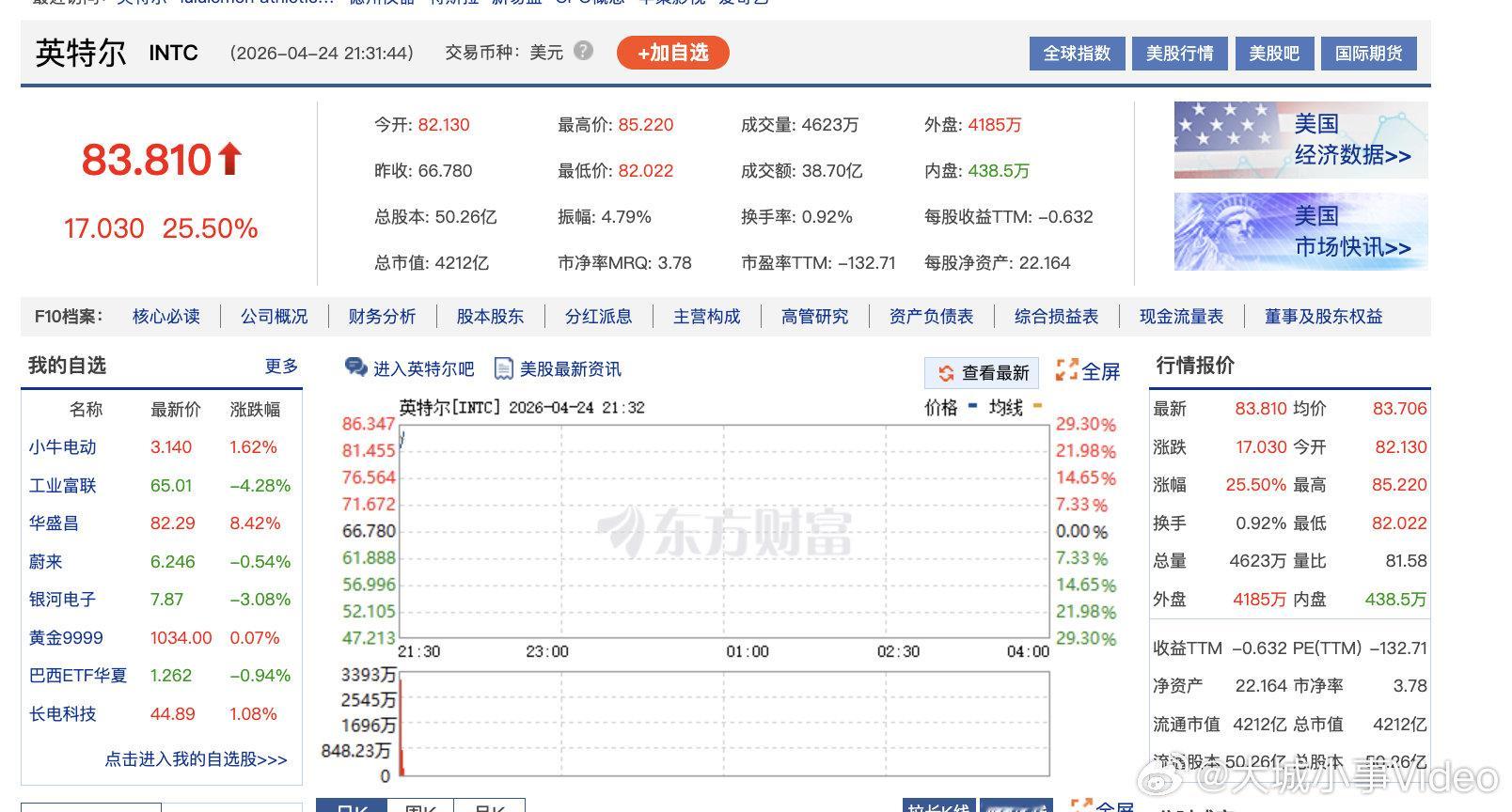Add Intel to watchlist with +加自选
This screenshot has height=812, width=1512.
tap(673, 53)
